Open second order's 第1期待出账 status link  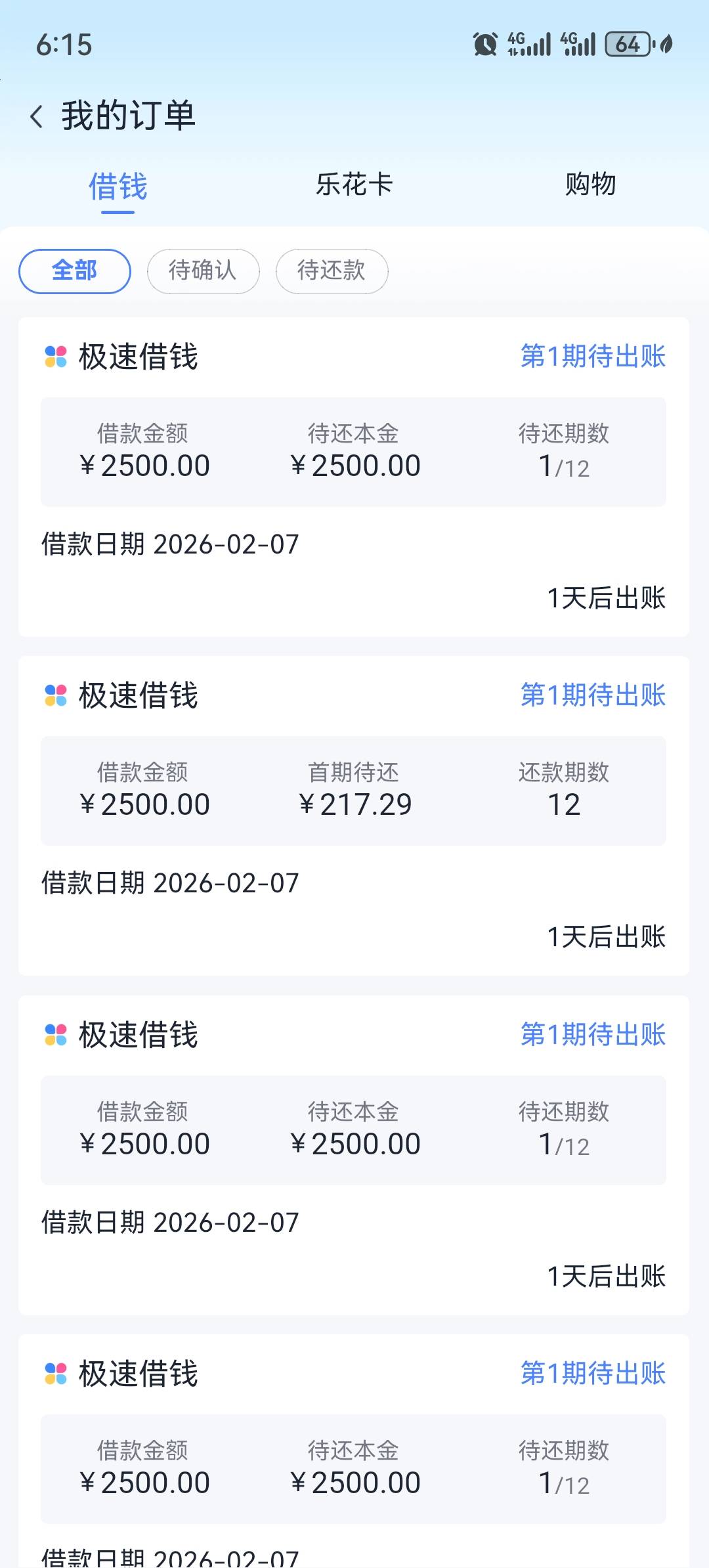(593, 695)
